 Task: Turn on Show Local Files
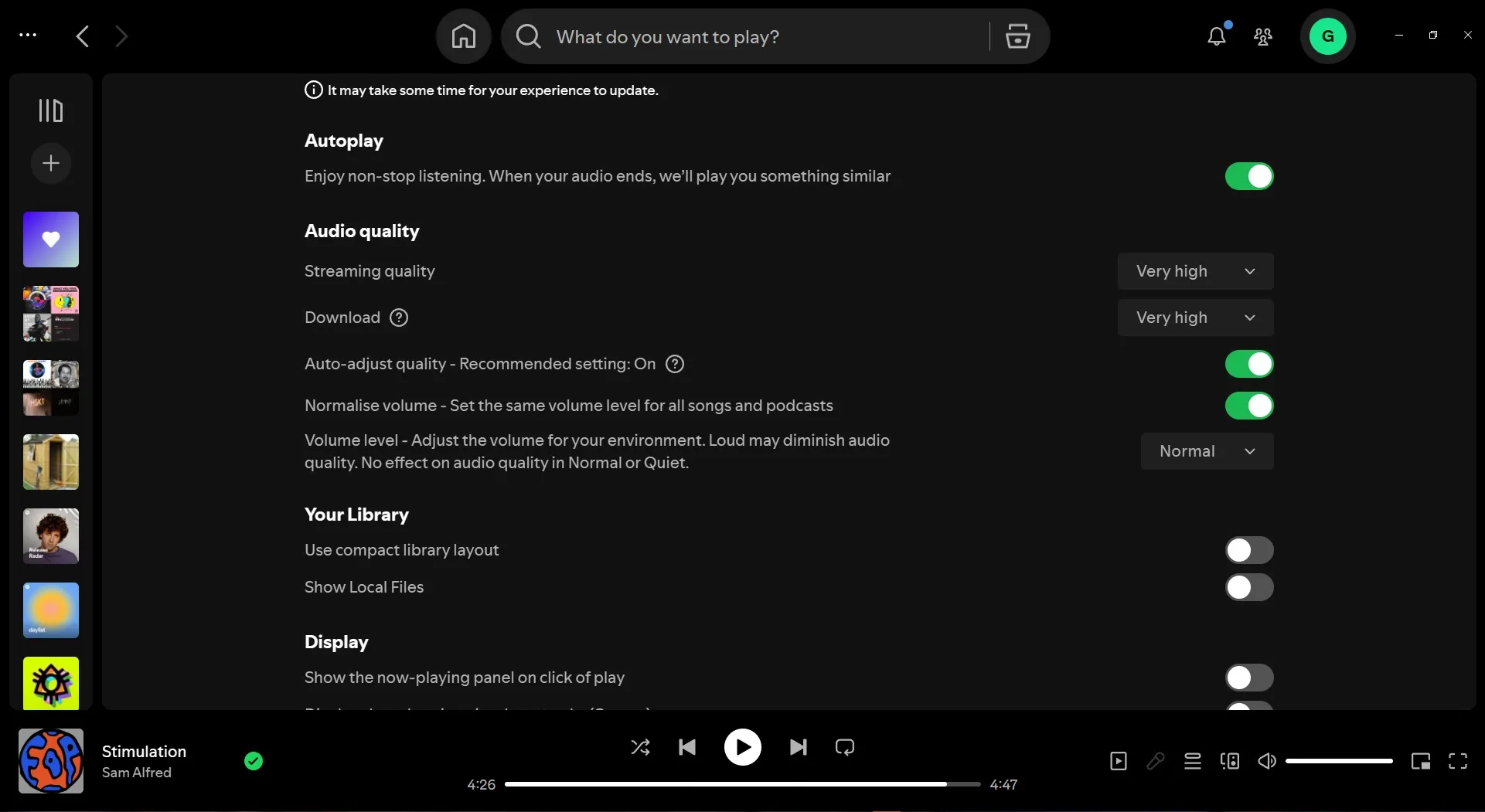tap(1248, 587)
